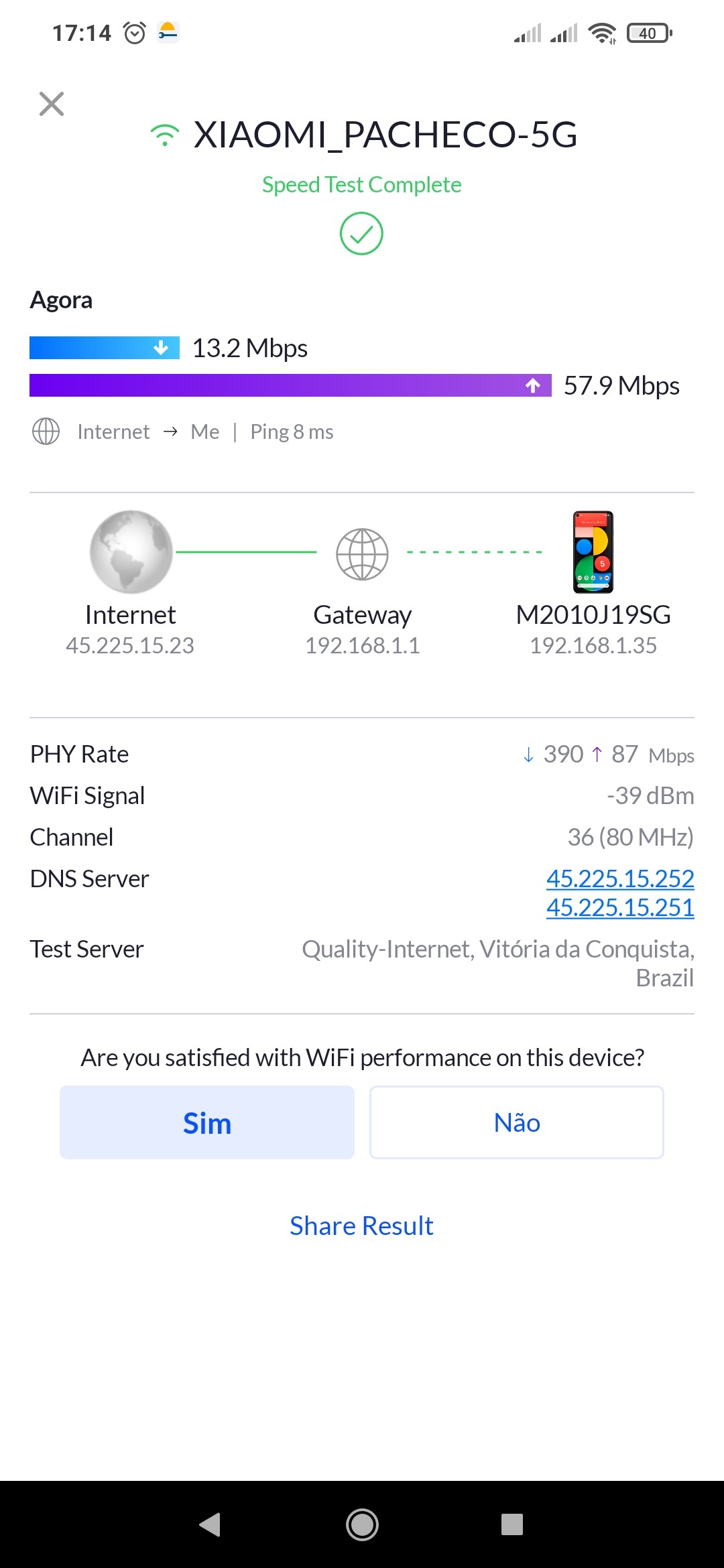Tap the Internet globe image
This screenshot has width=724, height=1568.
click(x=131, y=551)
